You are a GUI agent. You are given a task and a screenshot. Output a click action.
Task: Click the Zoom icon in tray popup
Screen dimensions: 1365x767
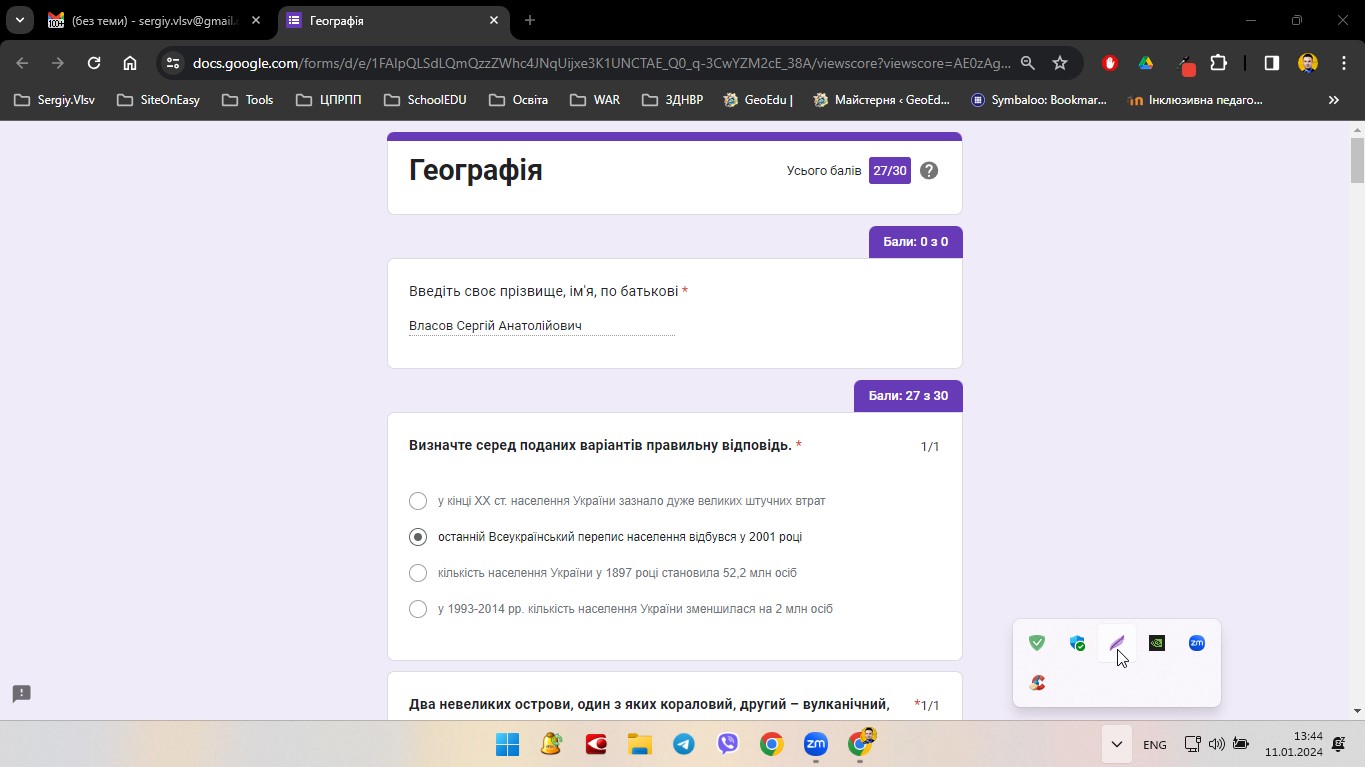[1196, 643]
